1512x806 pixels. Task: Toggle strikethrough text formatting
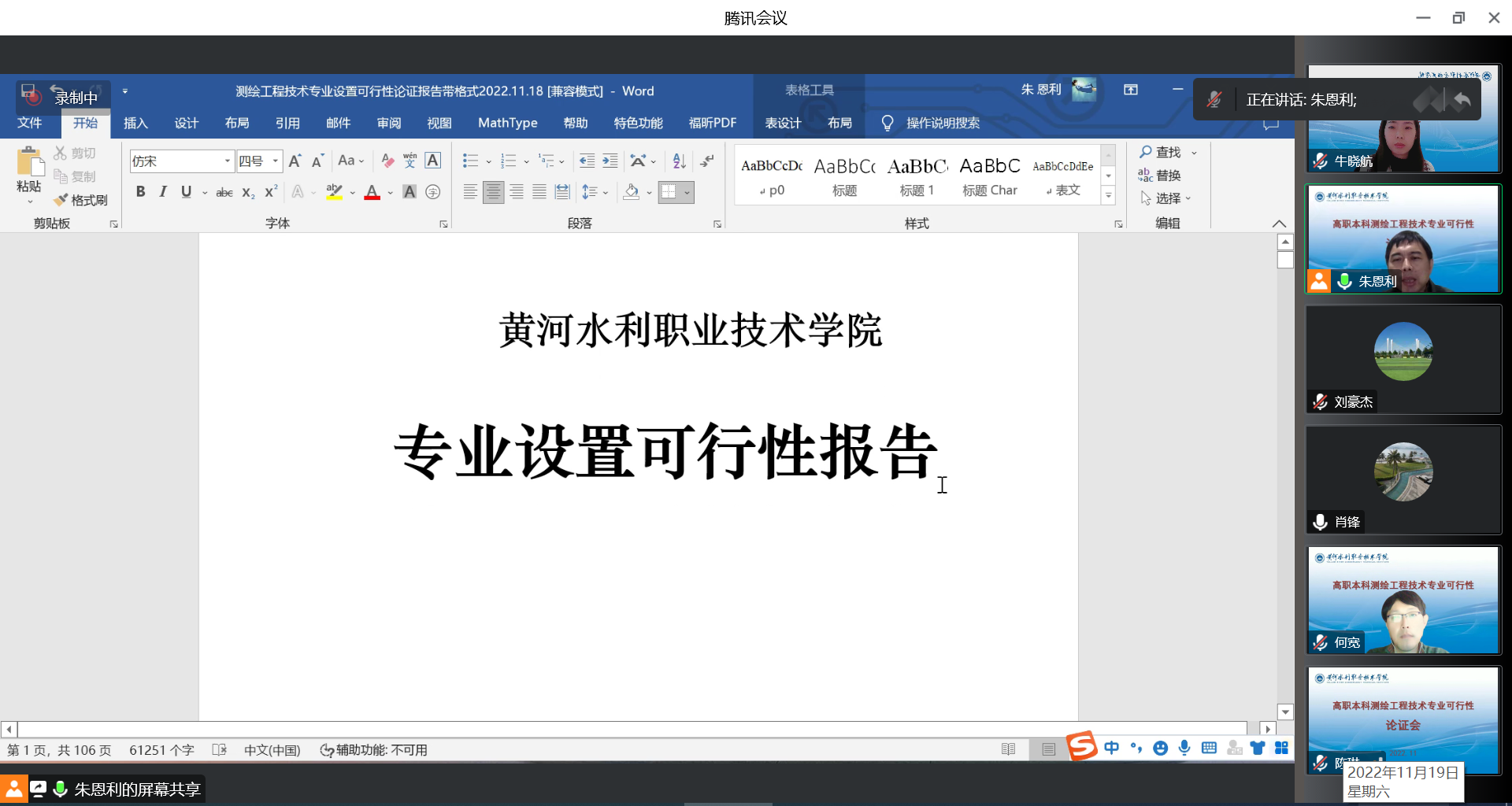click(224, 192)
